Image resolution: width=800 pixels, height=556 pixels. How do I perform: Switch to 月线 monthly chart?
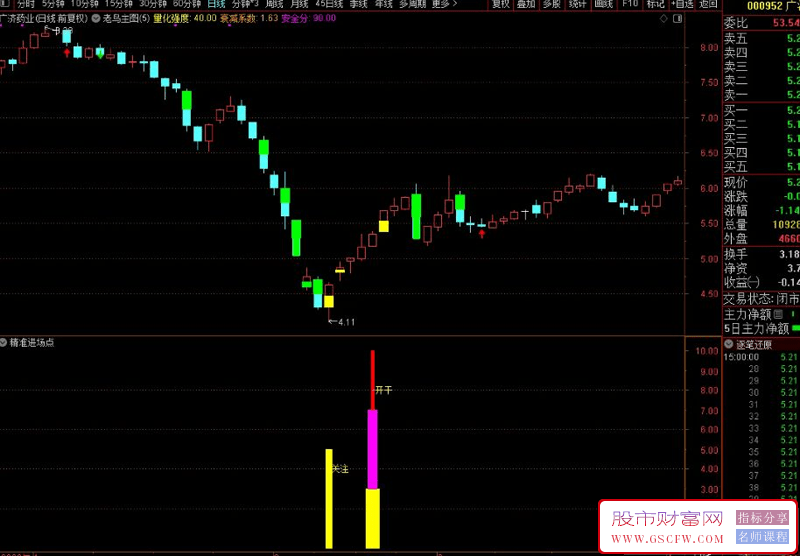(x=299, y=4)
